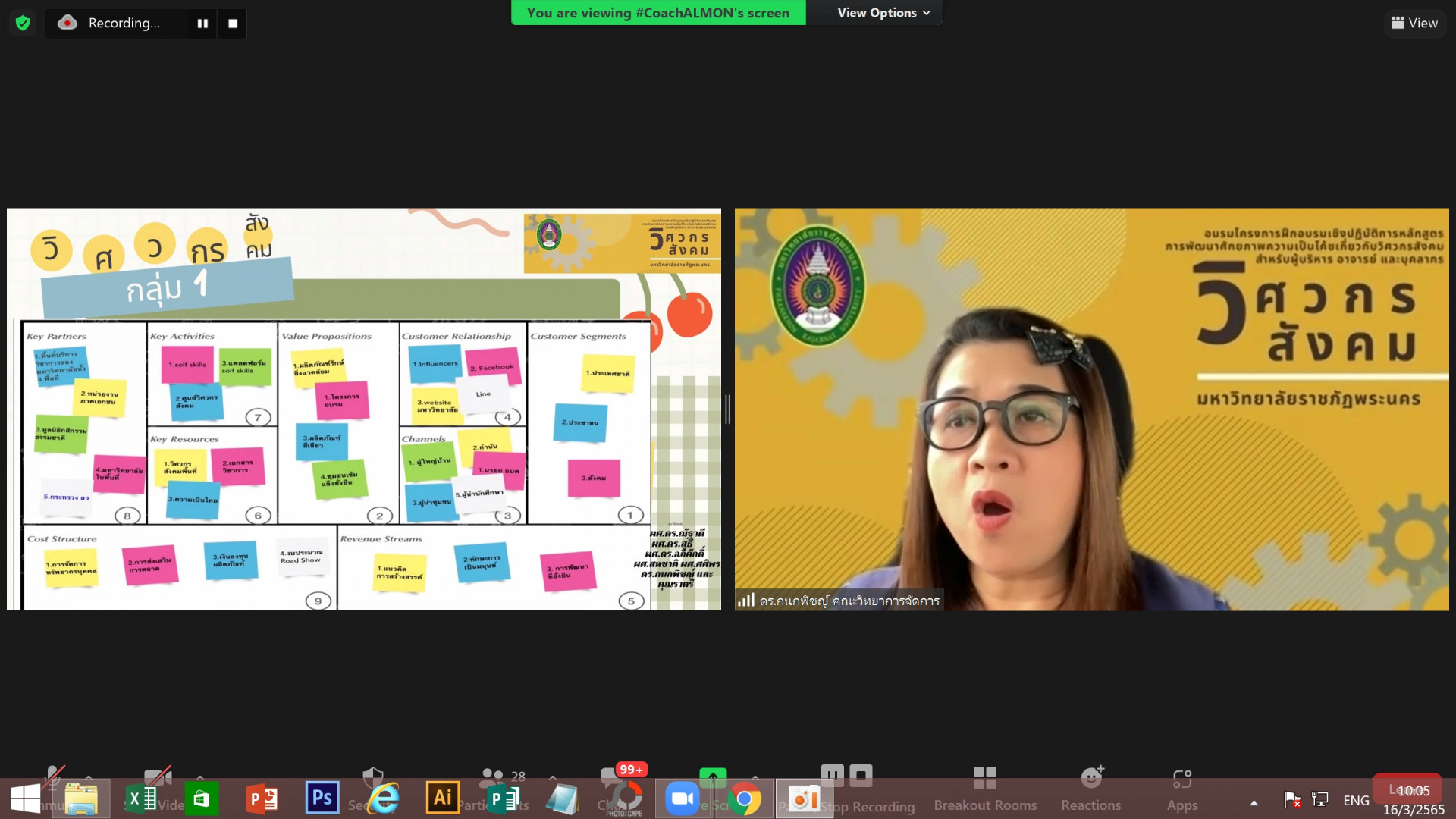Expand video options caret beside camera
This screenshot has height=819, width=1456.
tap(200, 777)
